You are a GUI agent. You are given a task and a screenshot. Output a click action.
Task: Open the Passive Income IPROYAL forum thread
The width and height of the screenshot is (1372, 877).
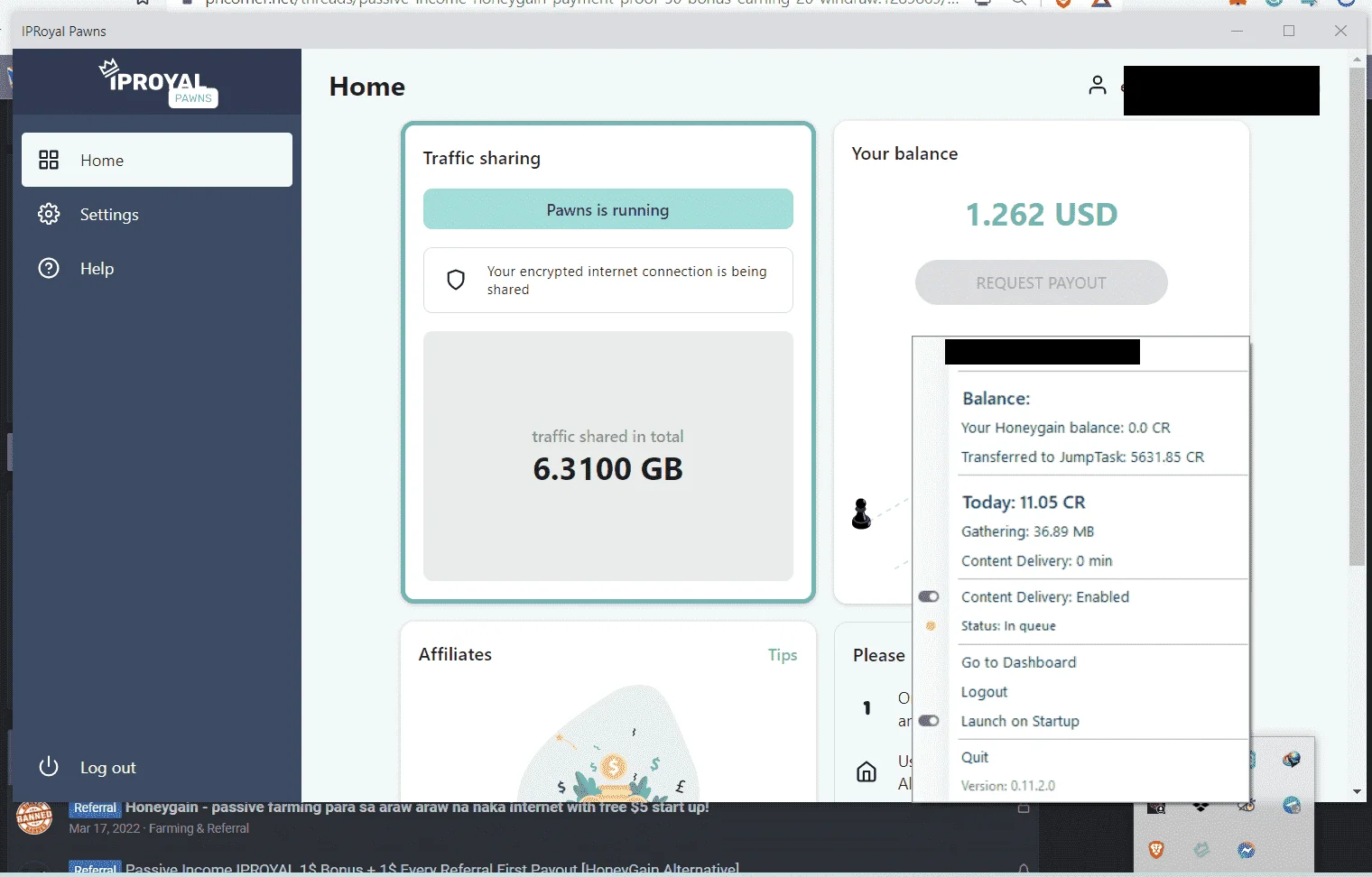tap(432, 869)
